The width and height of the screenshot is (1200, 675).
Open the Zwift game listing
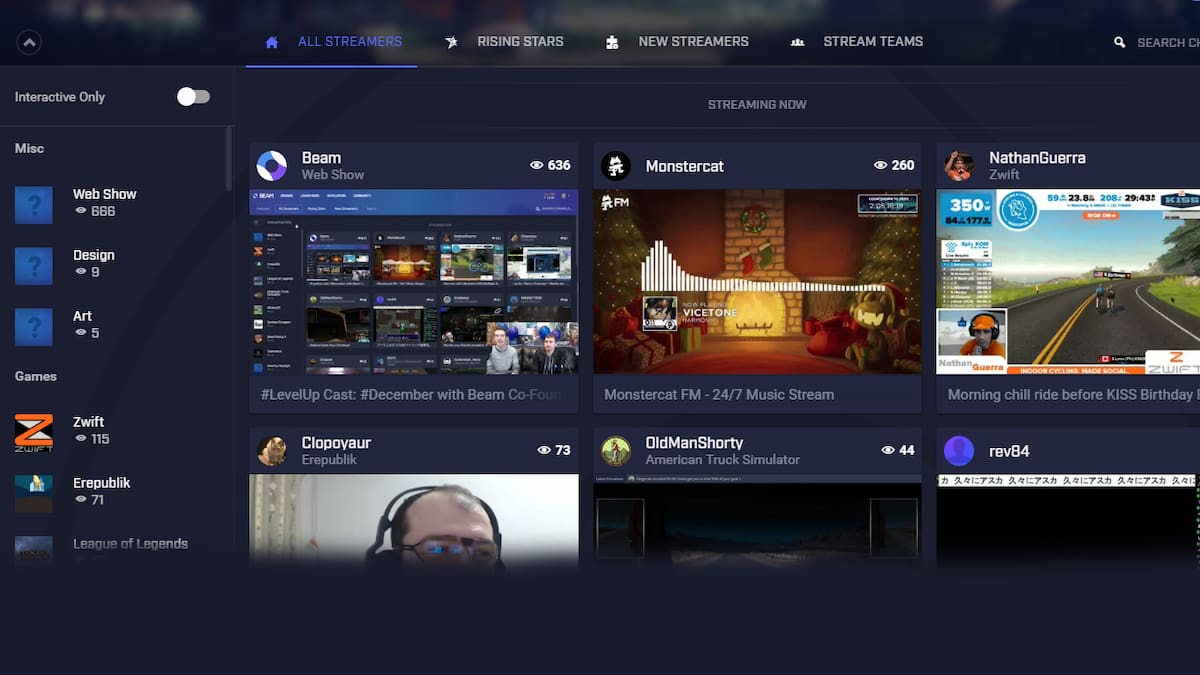116,431
